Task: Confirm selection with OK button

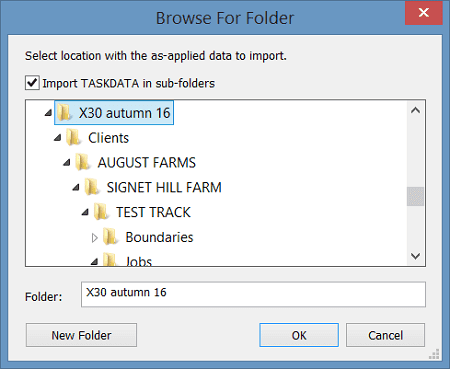Action: click(299, 335)
